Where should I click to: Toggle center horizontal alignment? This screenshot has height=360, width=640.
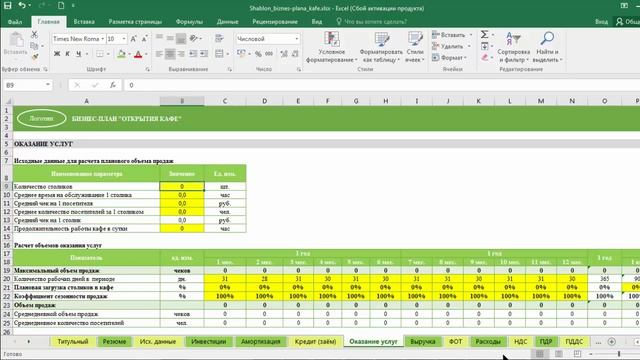click(170, 54)
